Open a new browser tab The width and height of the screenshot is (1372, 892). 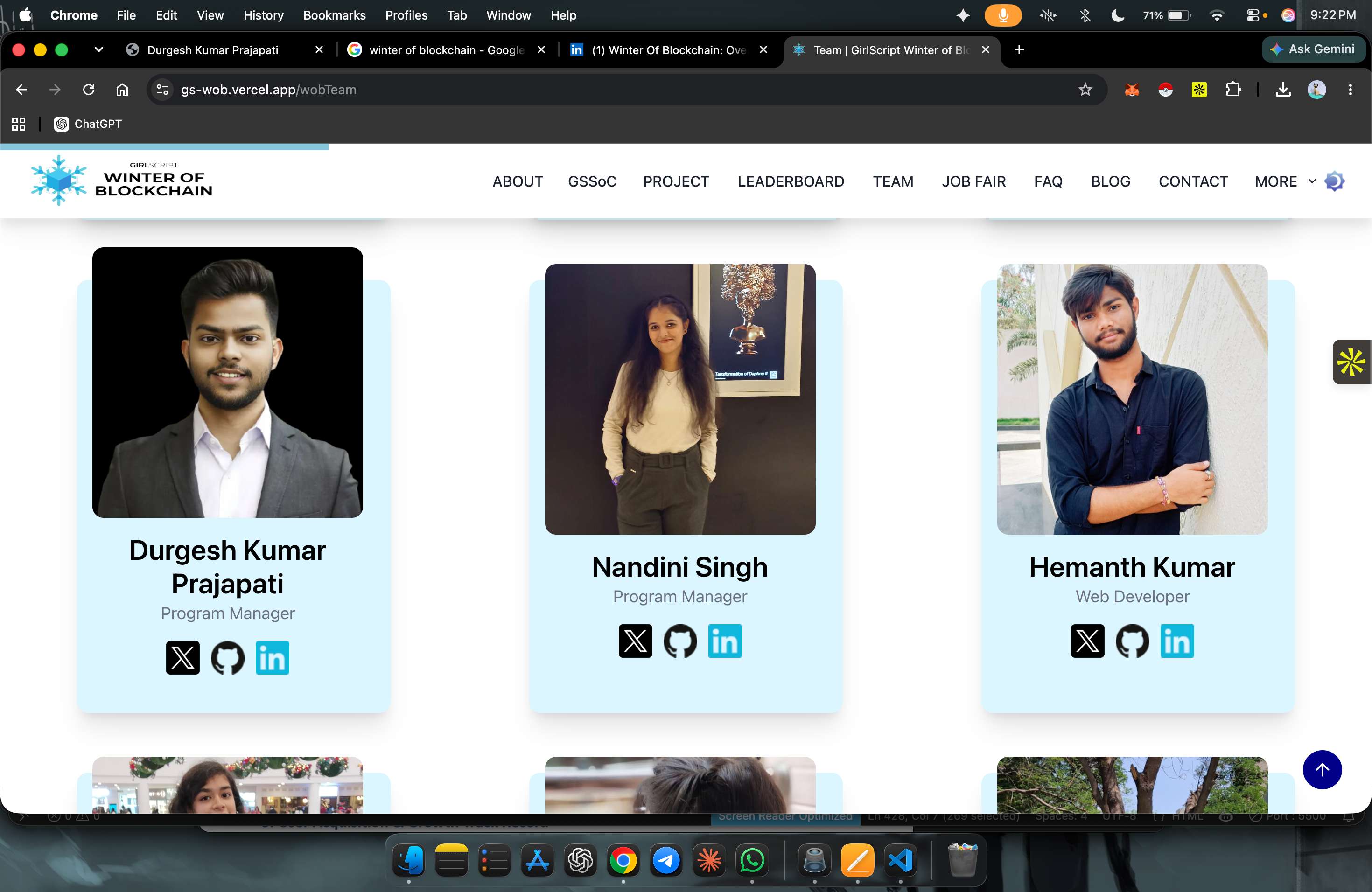tap(1019, 50)
